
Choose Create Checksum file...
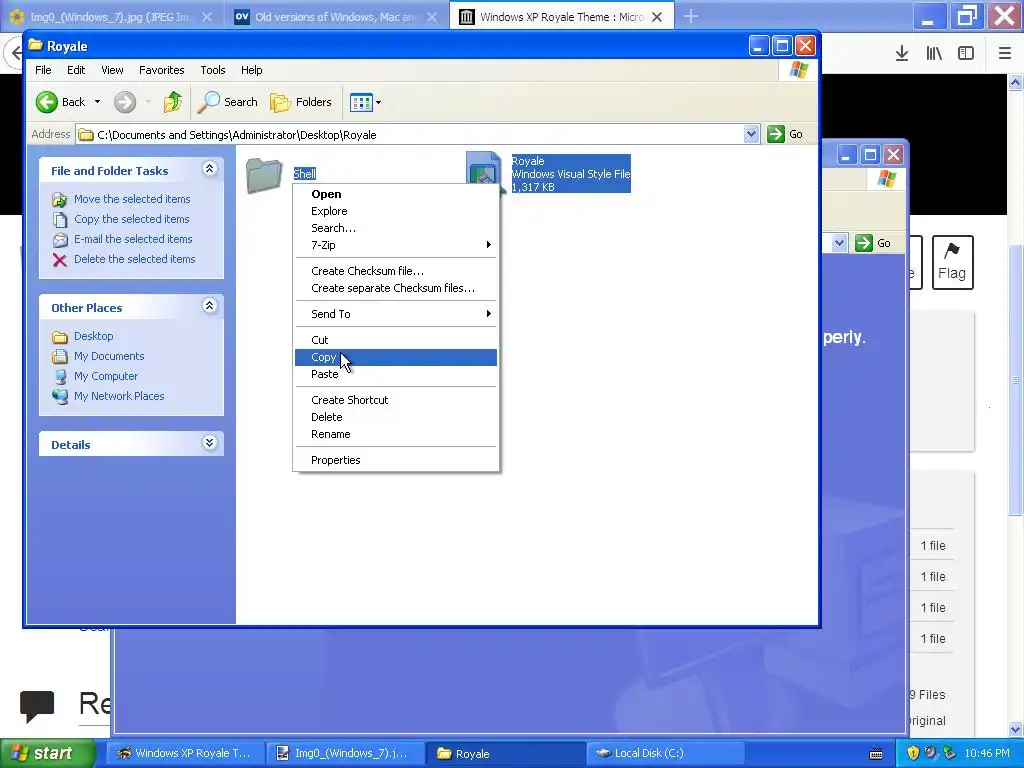tap(396, 271)
